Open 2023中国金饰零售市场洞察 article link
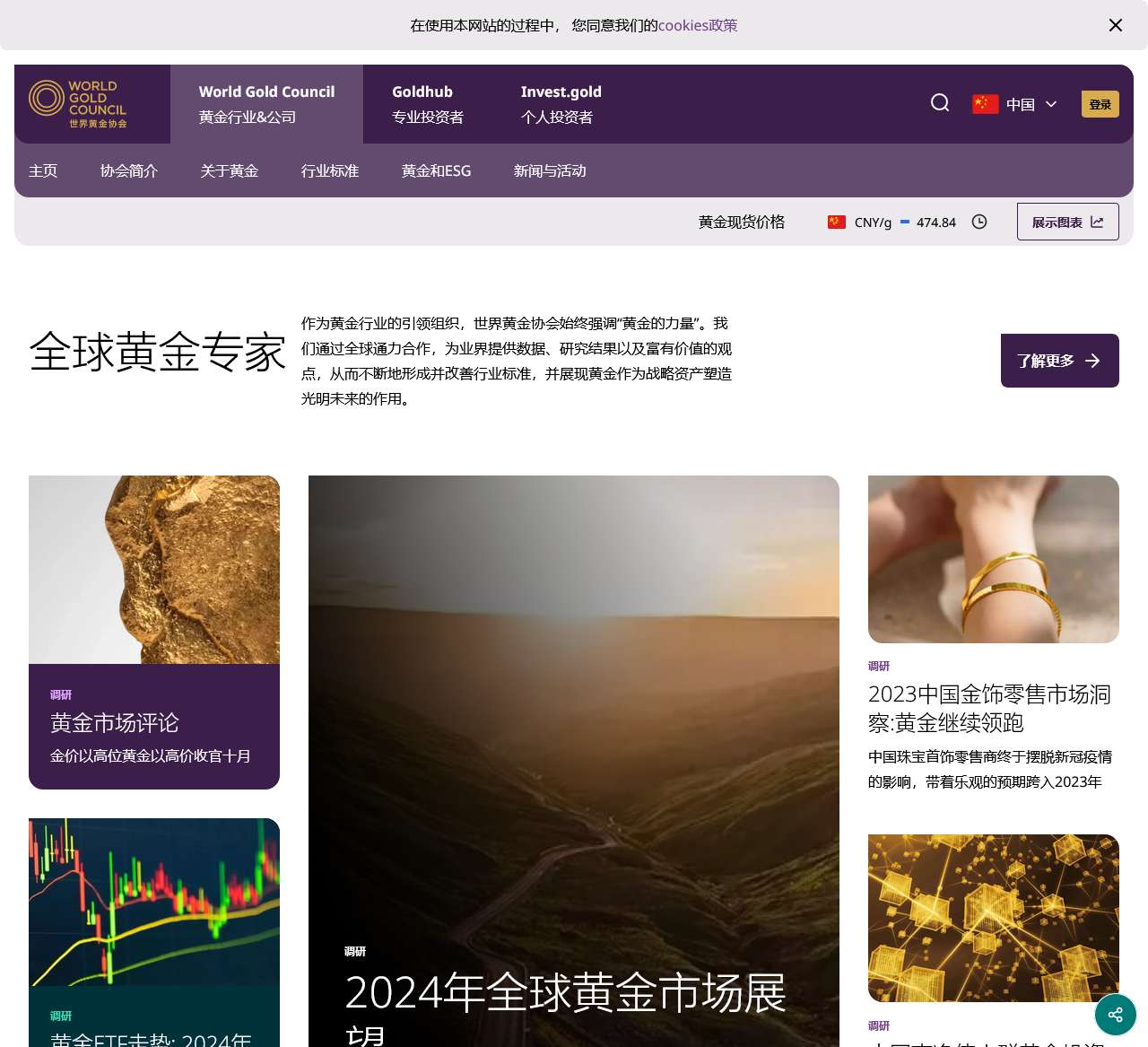 tap(990, 709)
